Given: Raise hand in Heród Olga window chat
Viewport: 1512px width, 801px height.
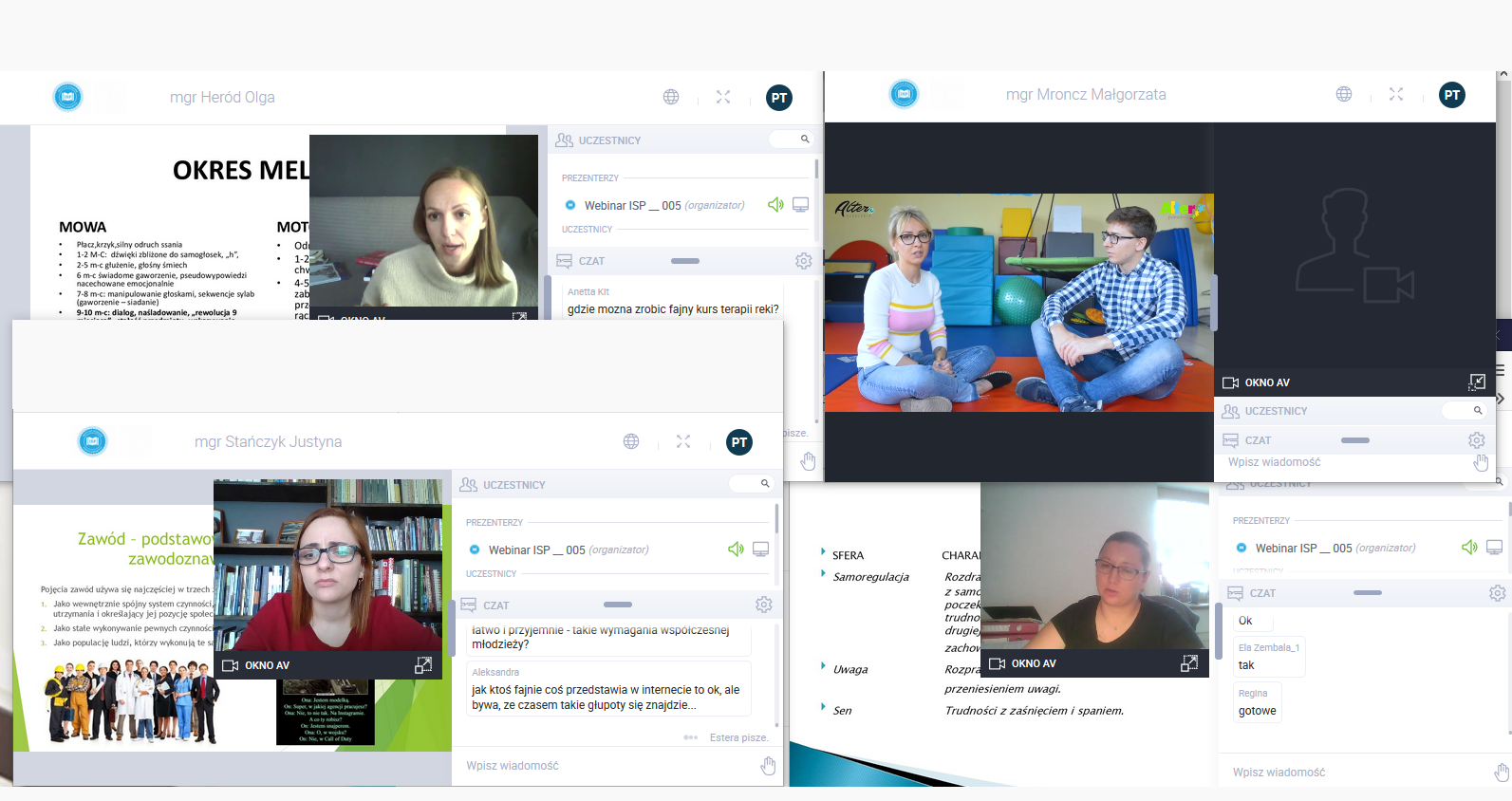Looking at the screenshot, I should coord(808,461).
